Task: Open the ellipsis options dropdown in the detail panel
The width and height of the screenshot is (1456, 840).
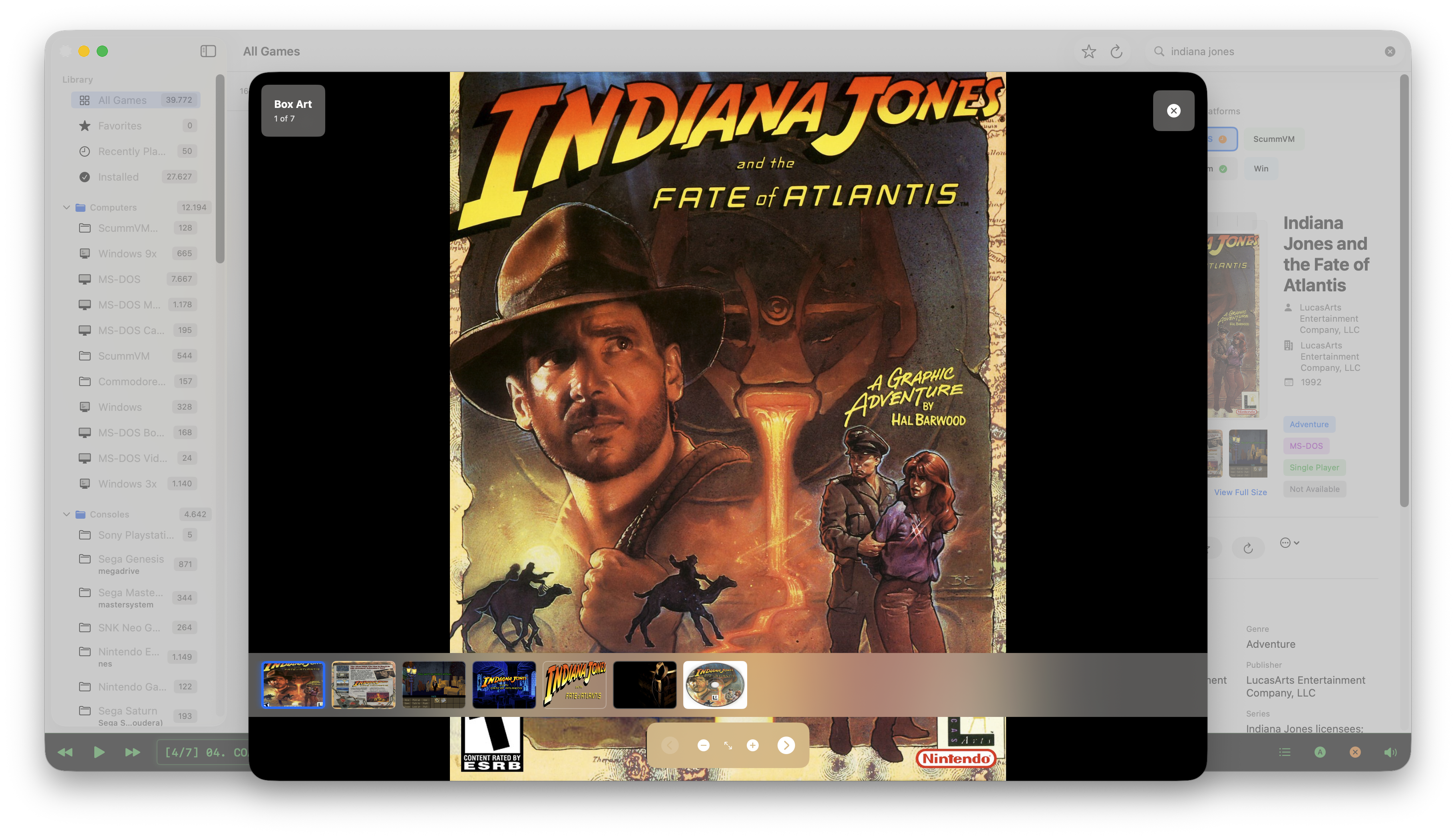Action: [1289, 542]
